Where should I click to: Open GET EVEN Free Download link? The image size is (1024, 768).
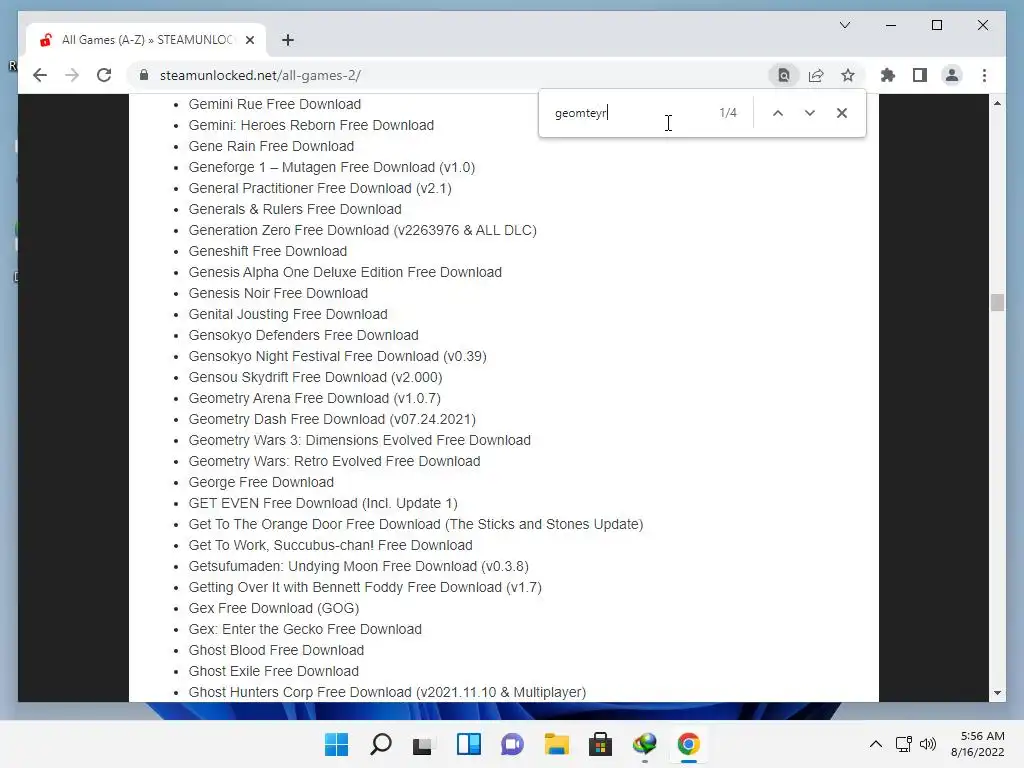(x=323, y=504)
